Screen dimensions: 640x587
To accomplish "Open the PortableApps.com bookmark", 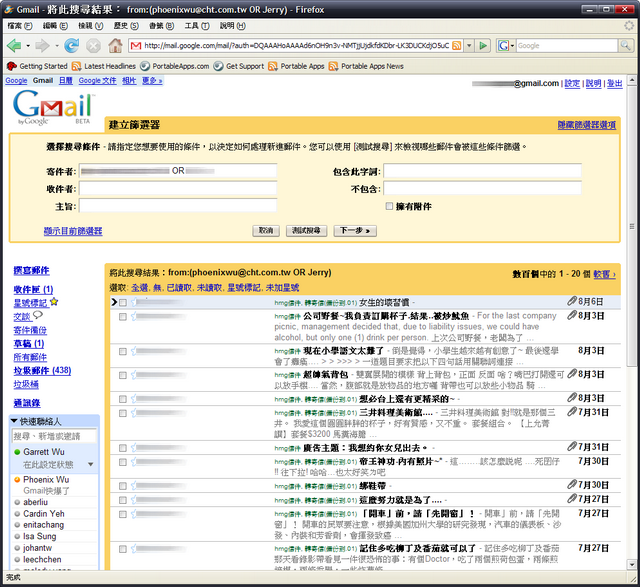I will [x=175, y=66].
